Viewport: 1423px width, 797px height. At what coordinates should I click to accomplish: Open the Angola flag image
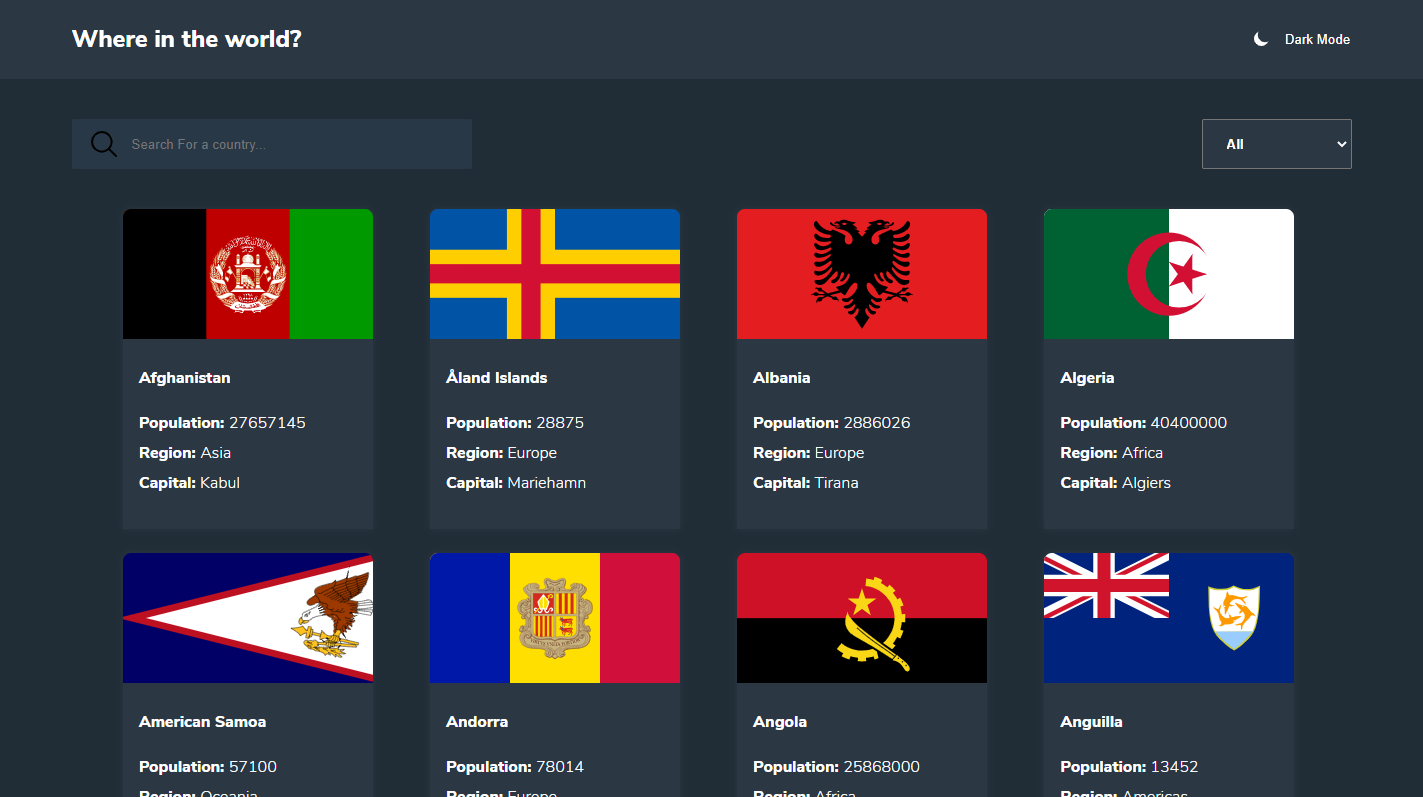(x=862, y=618)
